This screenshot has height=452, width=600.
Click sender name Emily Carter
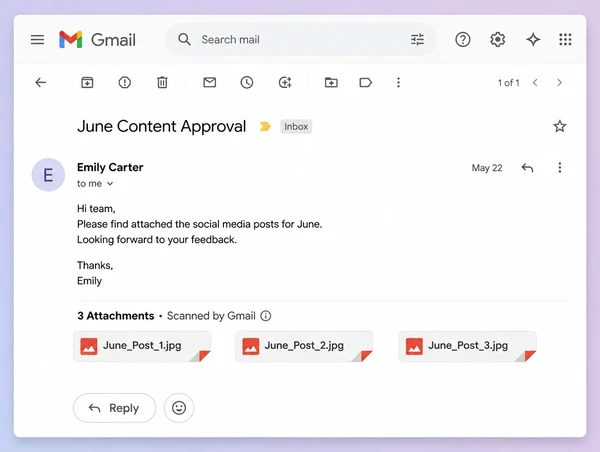(110, 167)
